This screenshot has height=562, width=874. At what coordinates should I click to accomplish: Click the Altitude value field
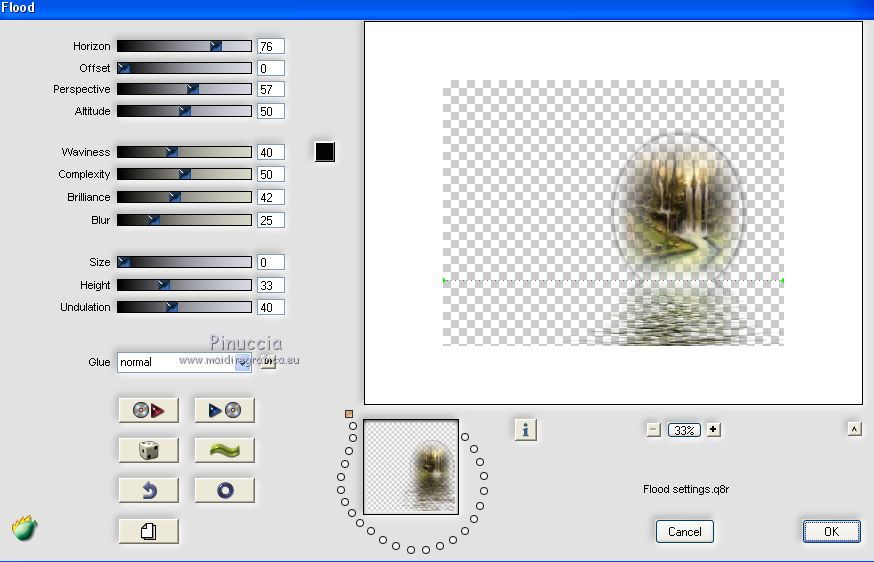[271, 111]
